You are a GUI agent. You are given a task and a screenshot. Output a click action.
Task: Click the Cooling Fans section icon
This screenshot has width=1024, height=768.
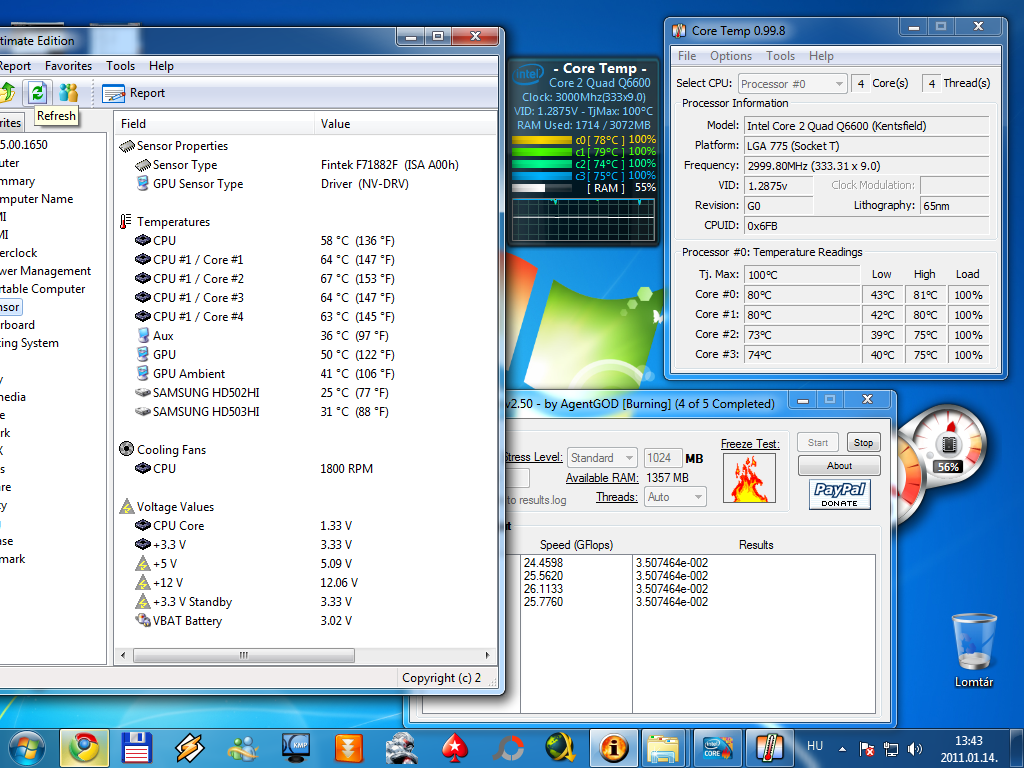(127, 449)
